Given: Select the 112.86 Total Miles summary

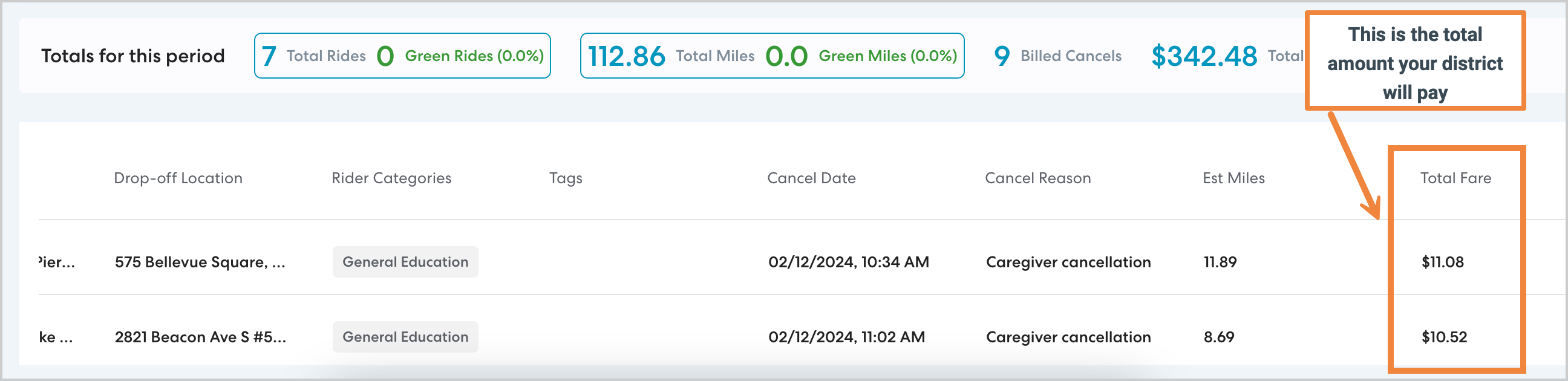Looking at the screenshot, I should tap(671, 56).
